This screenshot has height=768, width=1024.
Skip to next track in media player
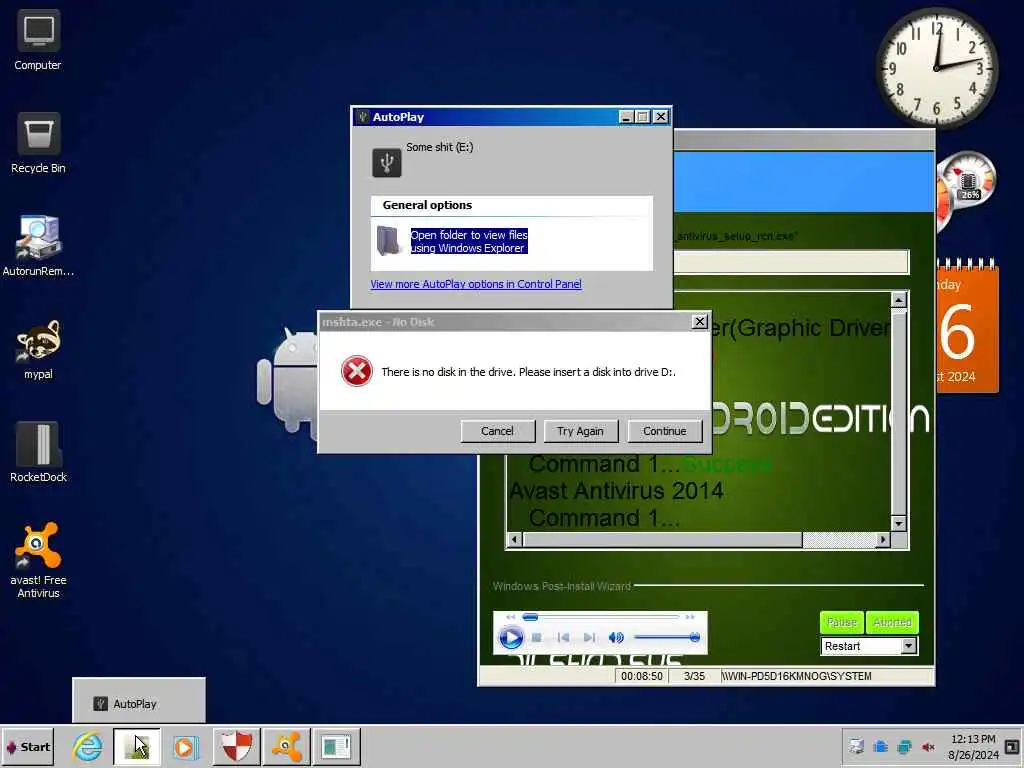click(589, 637)
